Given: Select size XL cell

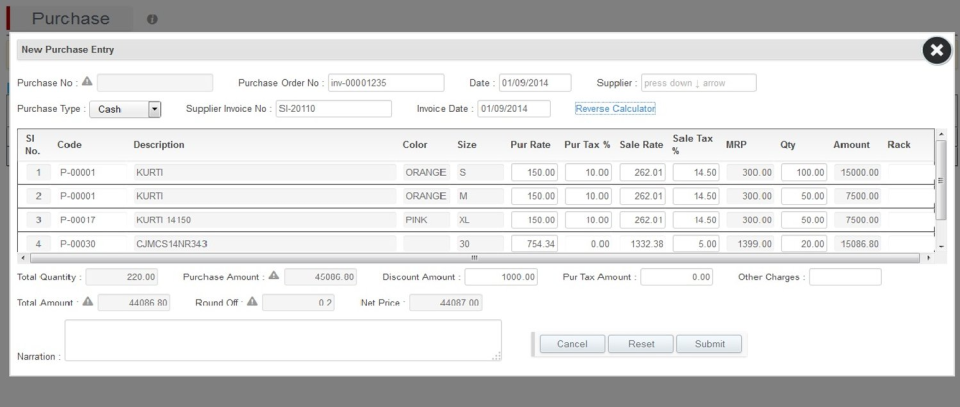Looking at the screenshot, I should pyautogui.click(x=480, y=220).
